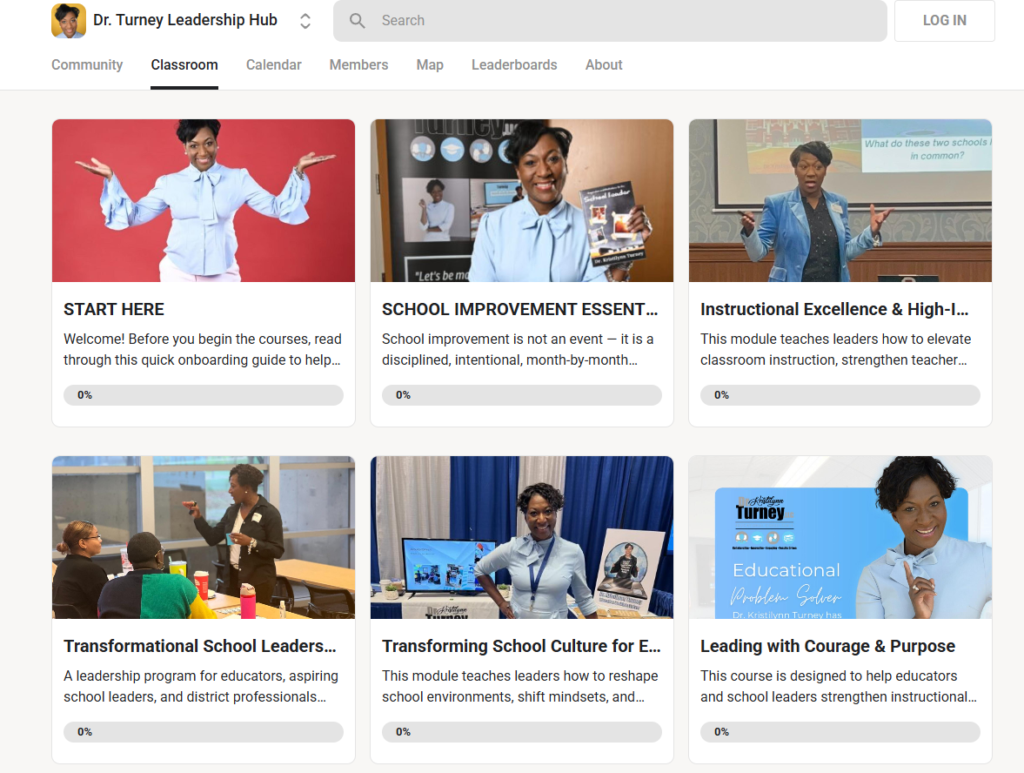View the Leaderboards tab
This screenshot has width=1024, height=773.
point(514,65)
